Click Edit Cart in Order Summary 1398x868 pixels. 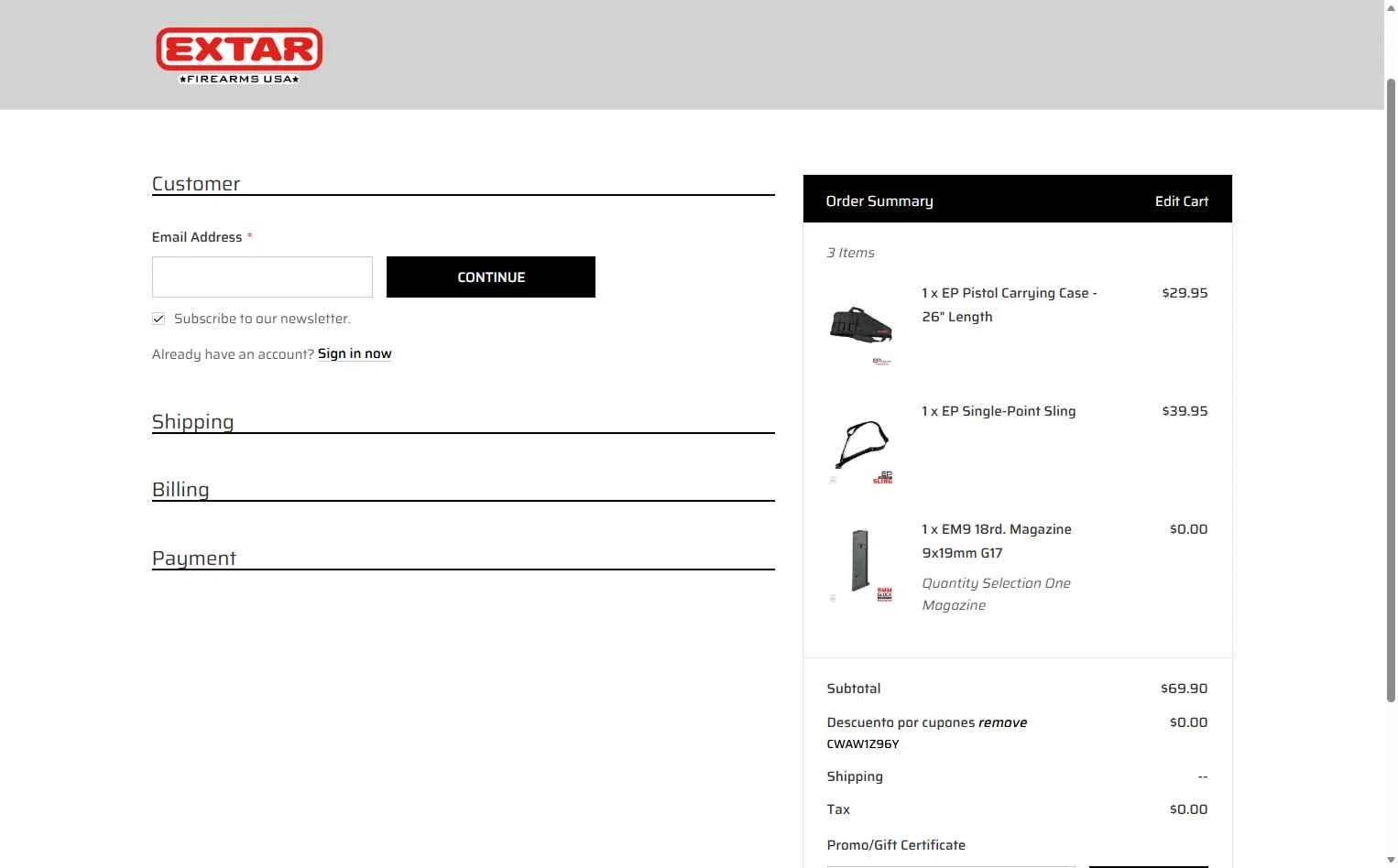coord(1182,201)
